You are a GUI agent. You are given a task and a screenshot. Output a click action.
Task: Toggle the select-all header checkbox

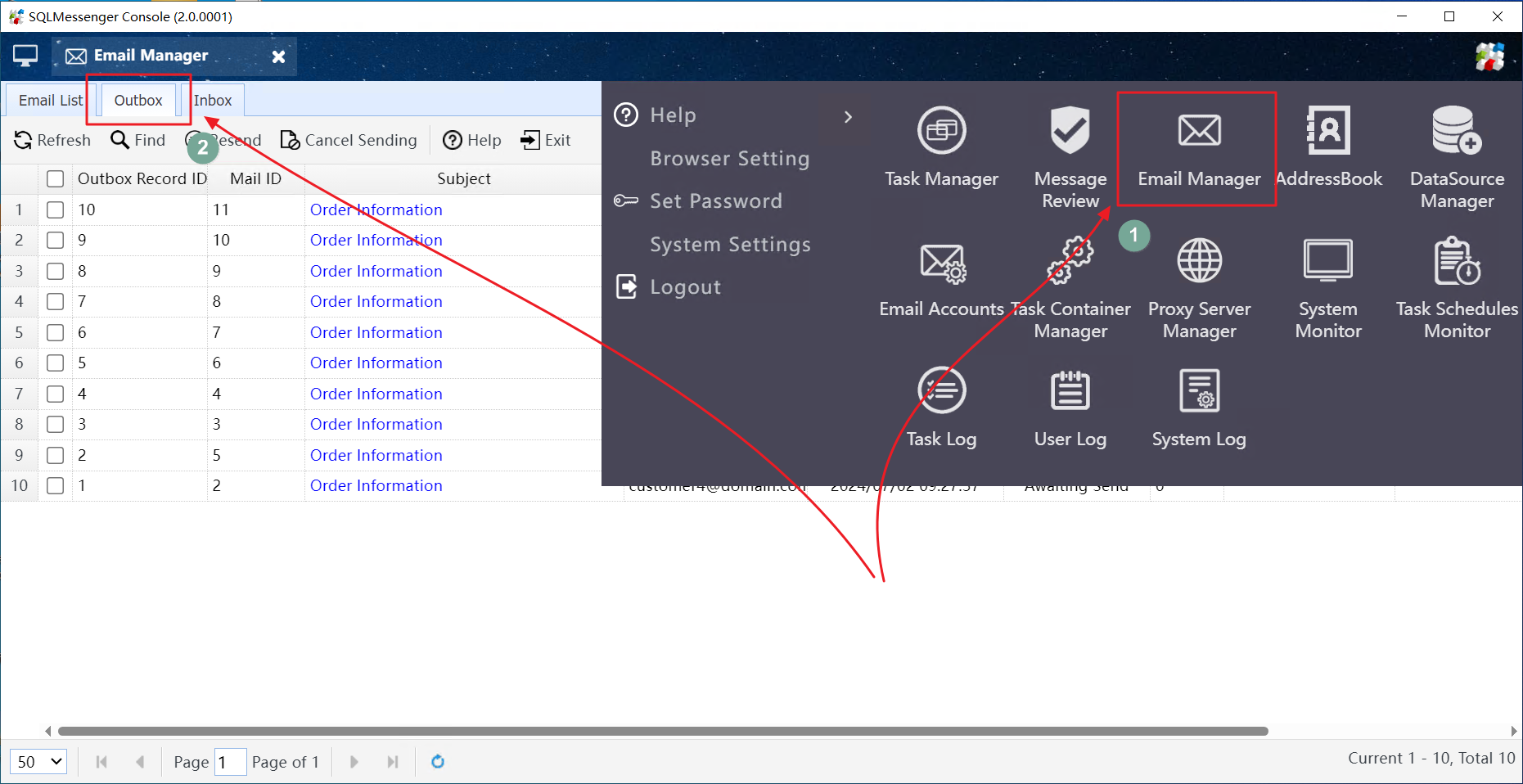55,179
